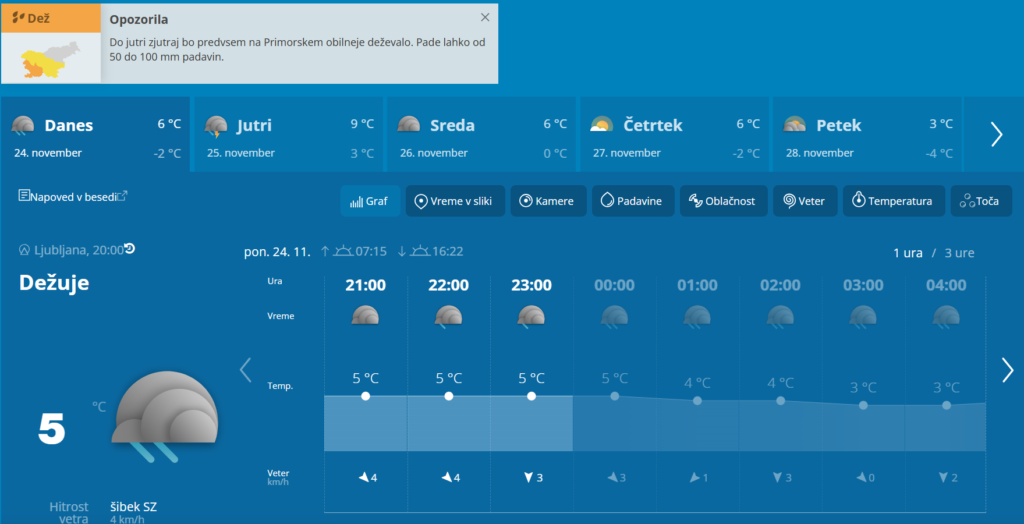
Task: Open the Toča hail view
Action: [x=980, y=201]
